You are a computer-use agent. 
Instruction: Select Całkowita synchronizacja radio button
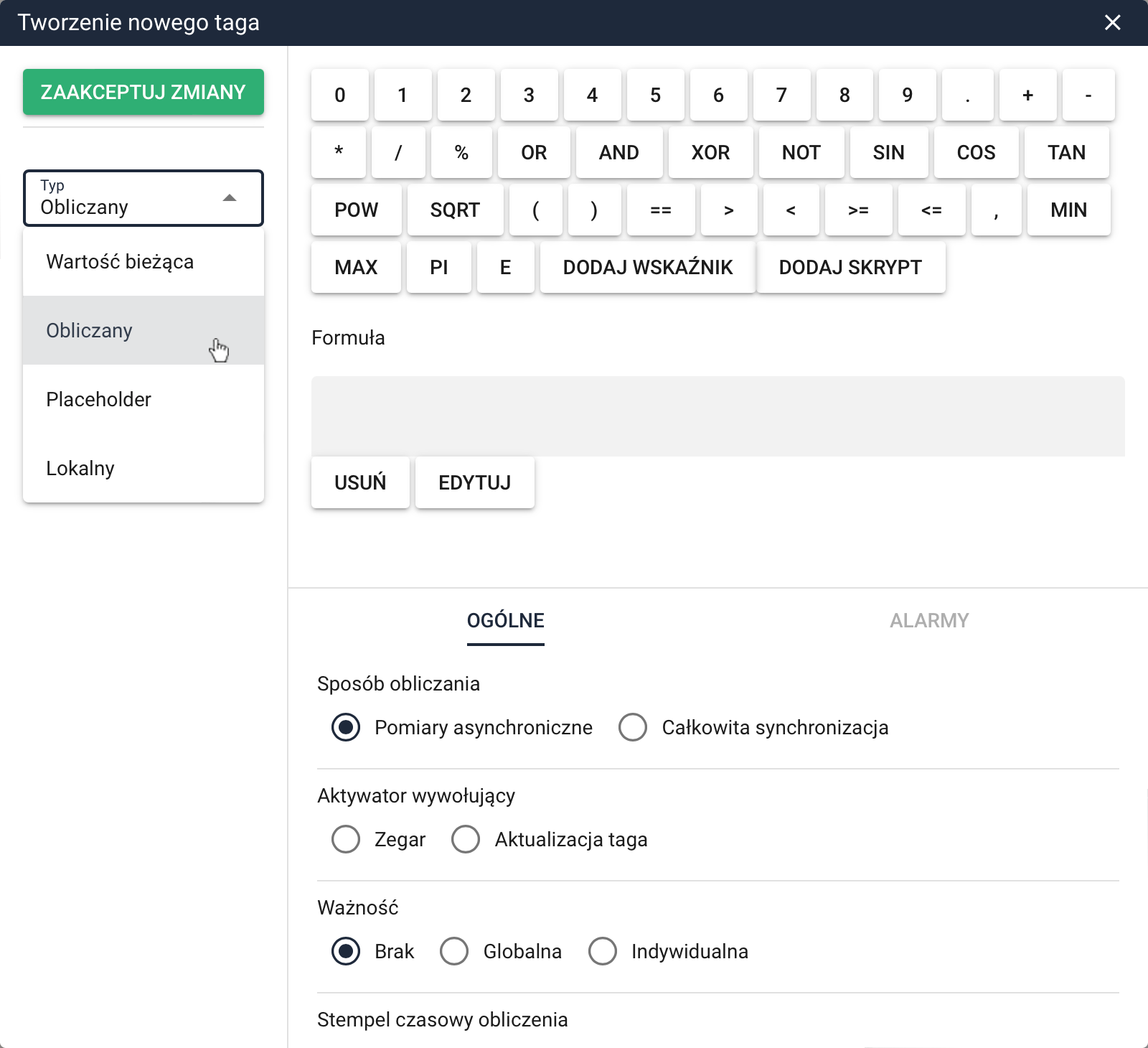[x=633, y=727]
